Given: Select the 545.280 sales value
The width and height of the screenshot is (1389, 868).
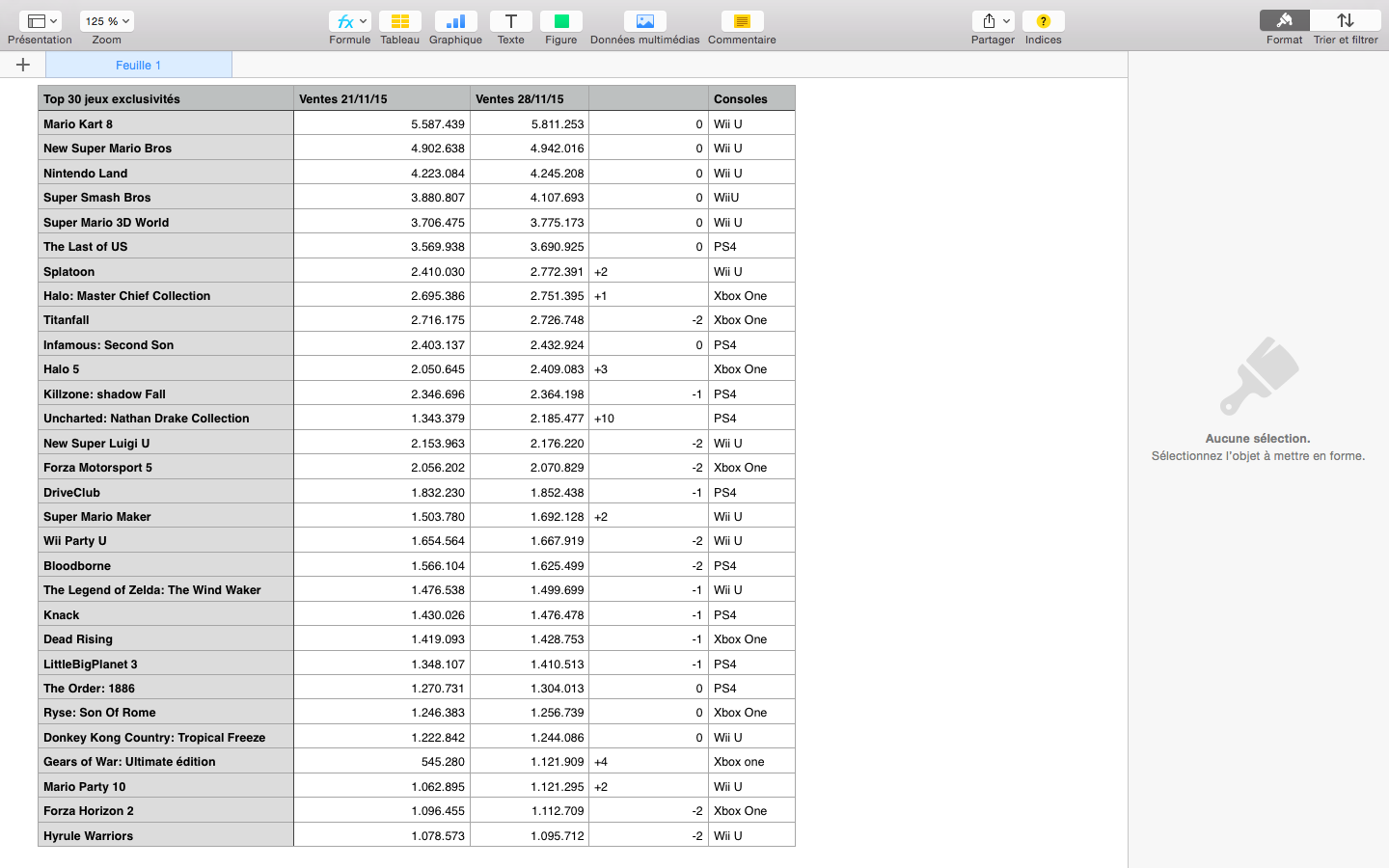Looking at the screenshot, I should (382, 762).
